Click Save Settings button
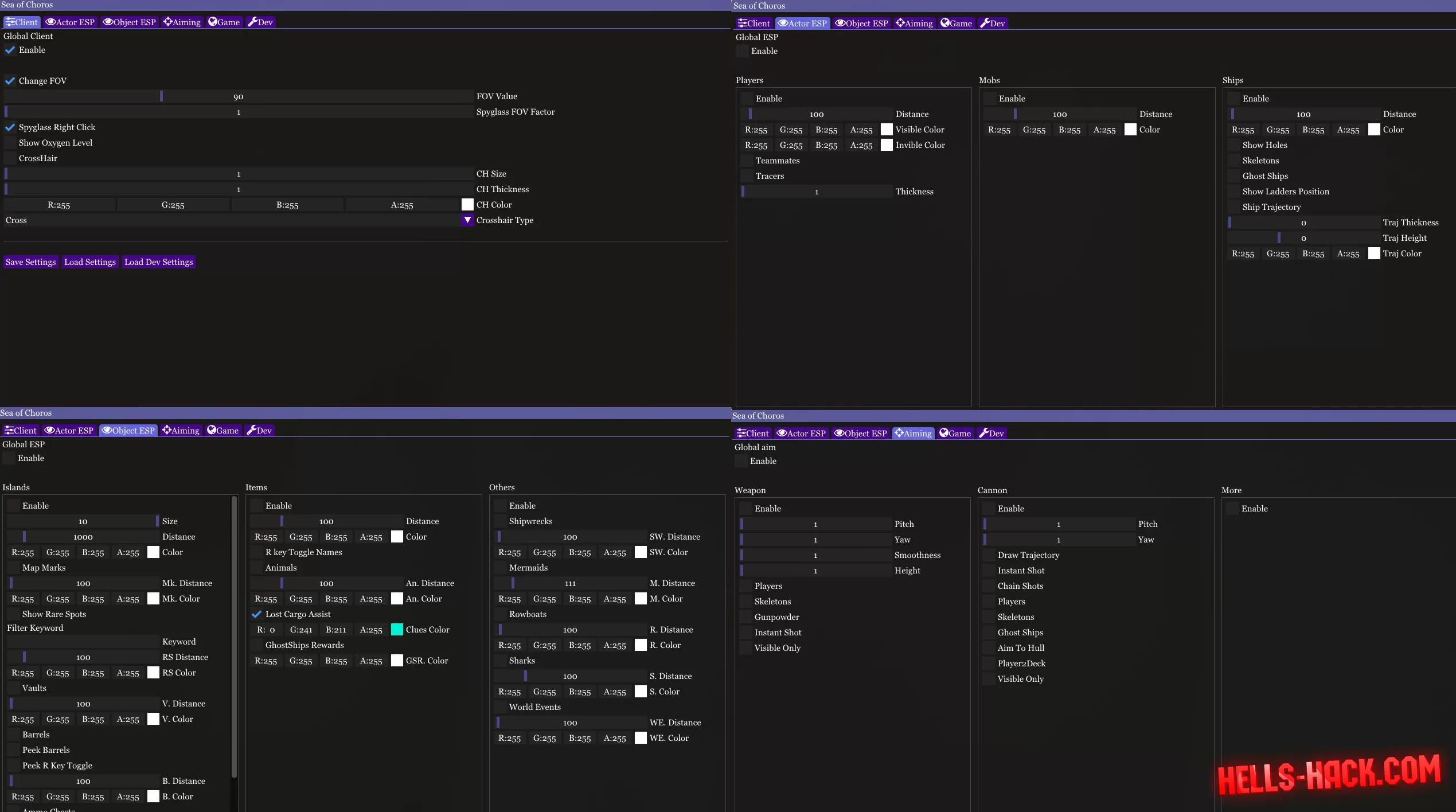Image resolution: width=1456 pixels, height=812 pixels. click(x=31, y=262)
